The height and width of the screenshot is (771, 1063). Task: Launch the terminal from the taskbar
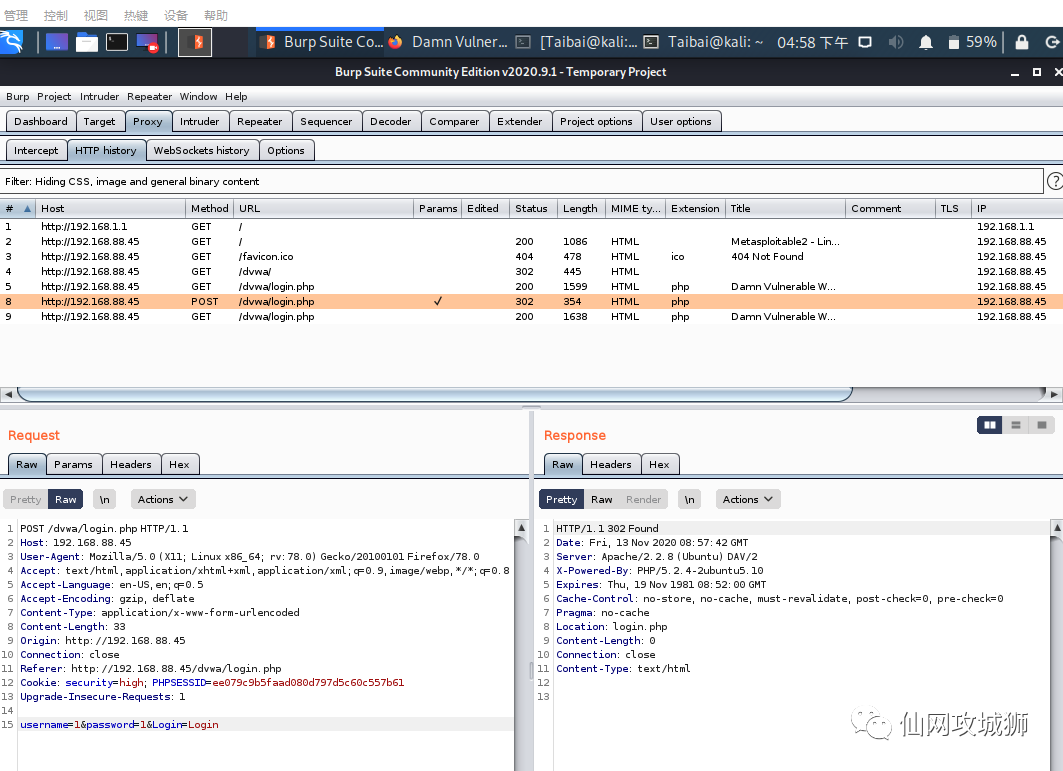[x=117, y=42]
